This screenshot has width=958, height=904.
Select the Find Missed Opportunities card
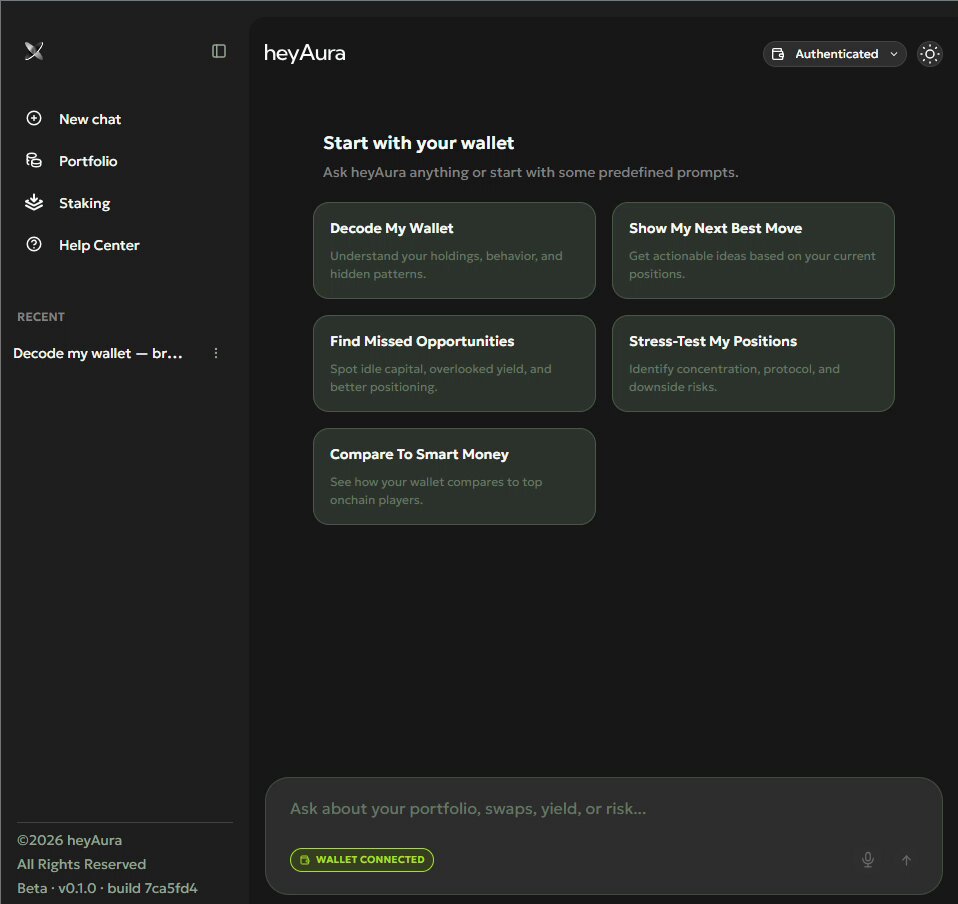[455, 363]
